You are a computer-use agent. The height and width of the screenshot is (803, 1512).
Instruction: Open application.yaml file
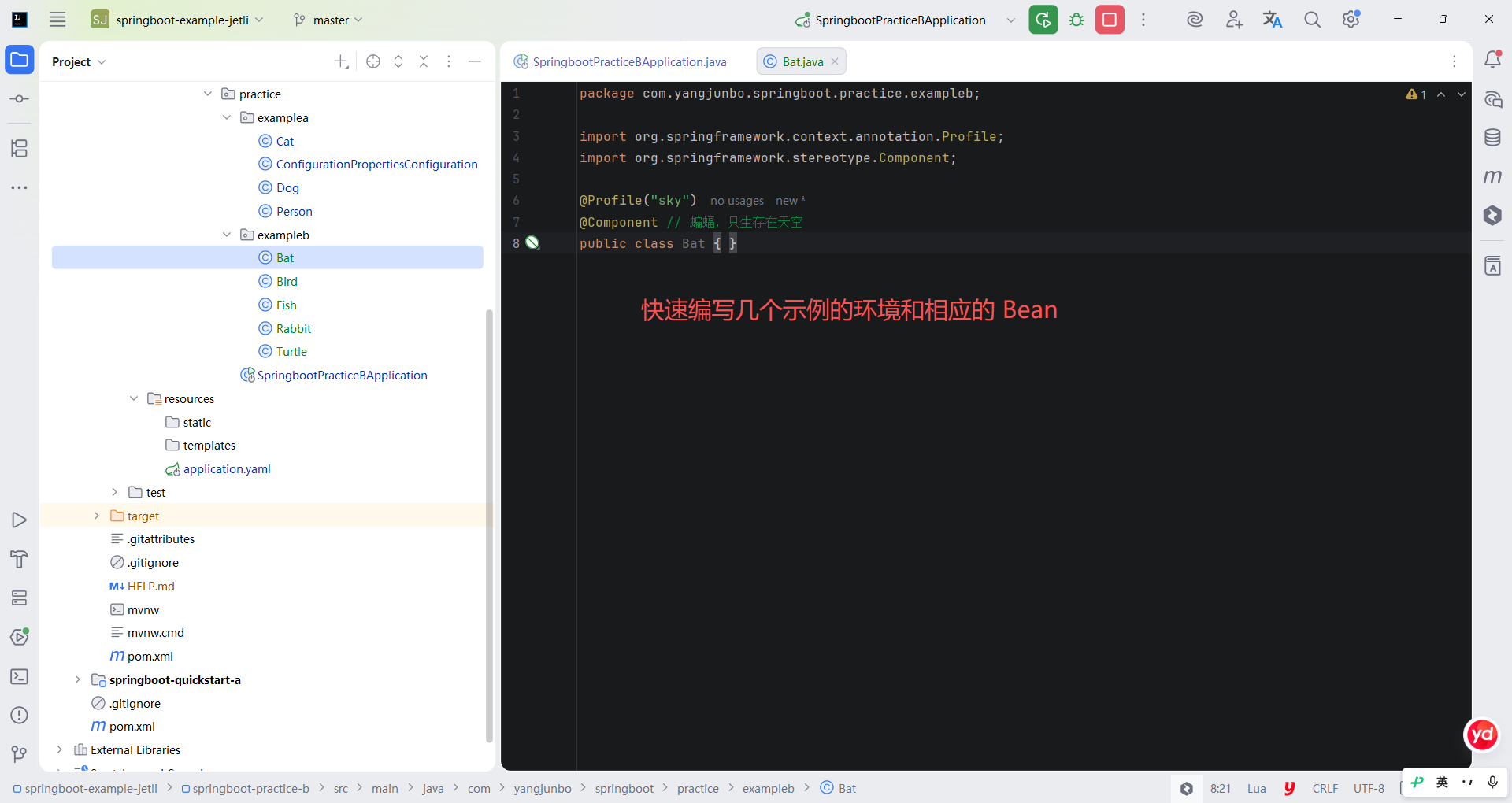(x=218, y=468)
